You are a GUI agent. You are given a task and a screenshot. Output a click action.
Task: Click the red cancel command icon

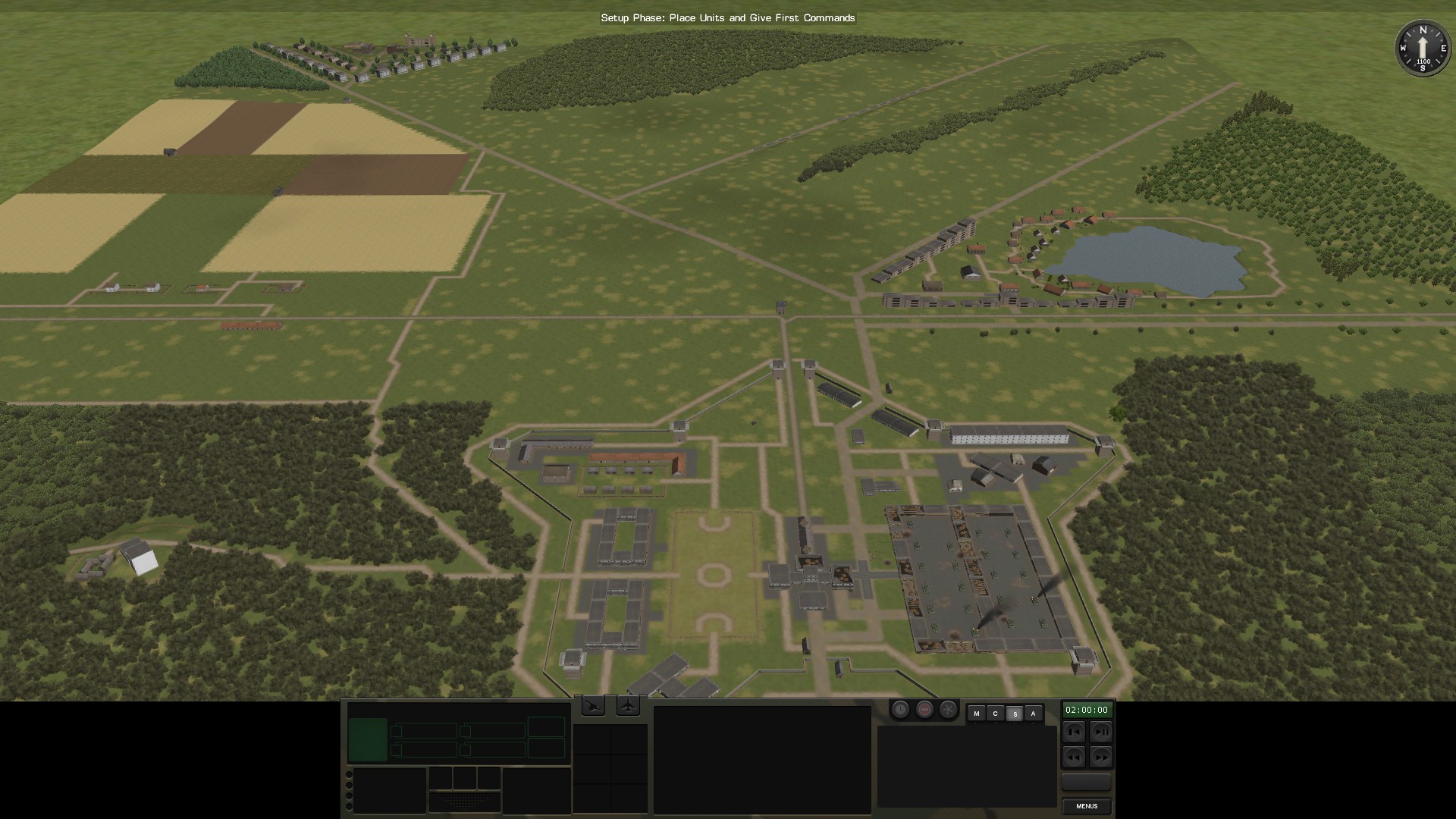click(924, 710)
